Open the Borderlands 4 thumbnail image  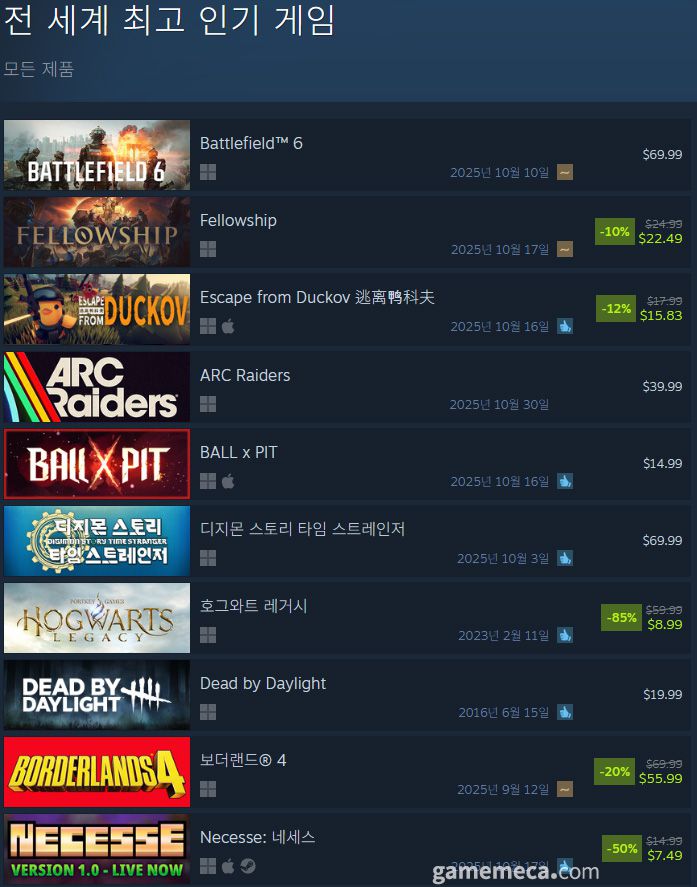(97, 772)
